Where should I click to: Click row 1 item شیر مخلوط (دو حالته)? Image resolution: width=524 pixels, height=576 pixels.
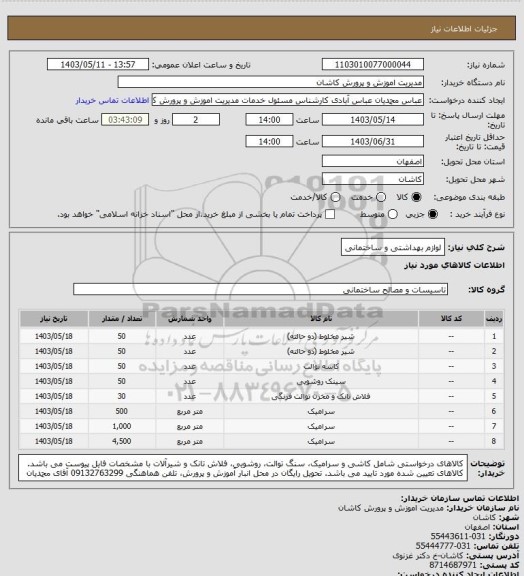click(321, 336)
